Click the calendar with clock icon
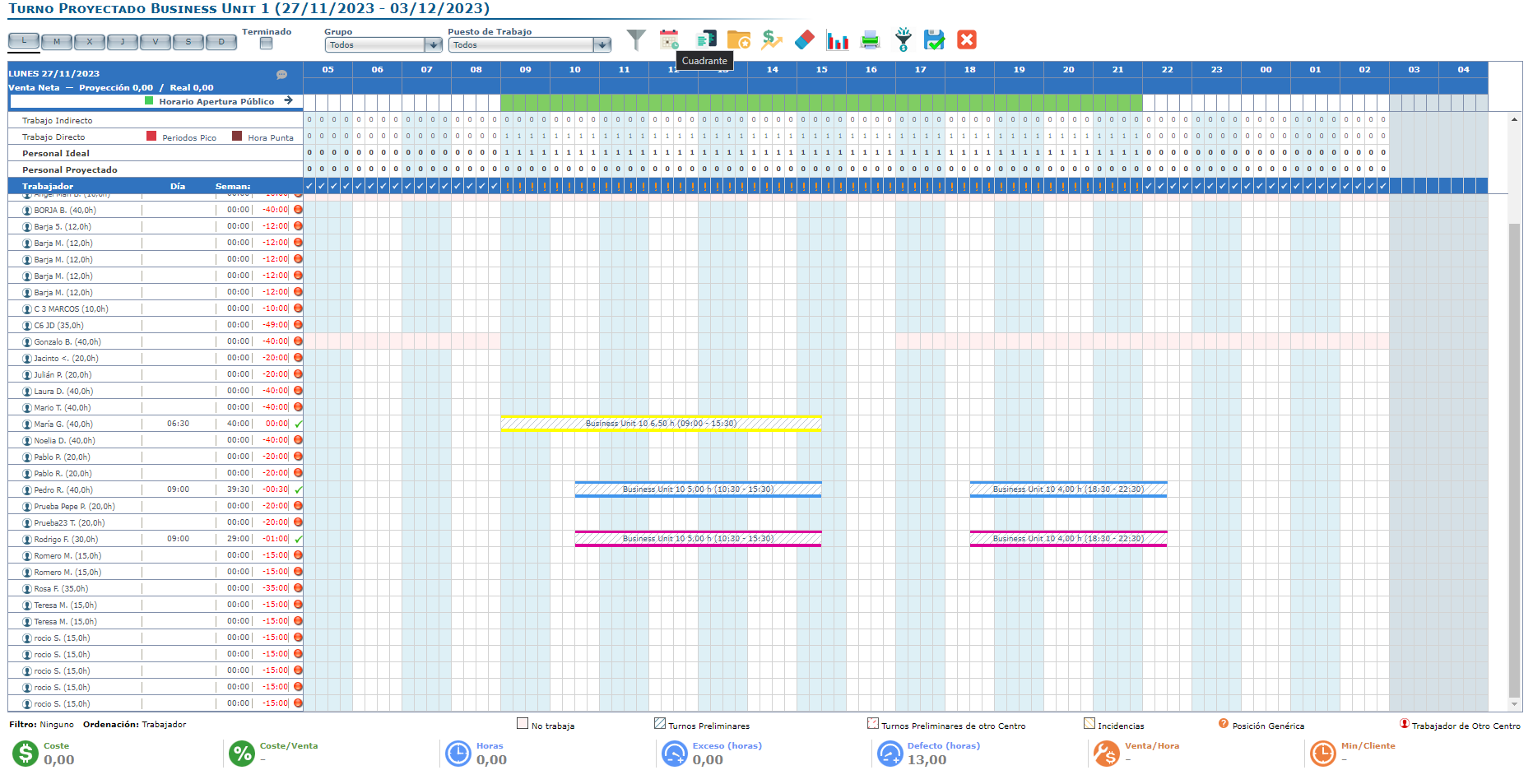 coord(669,39)
